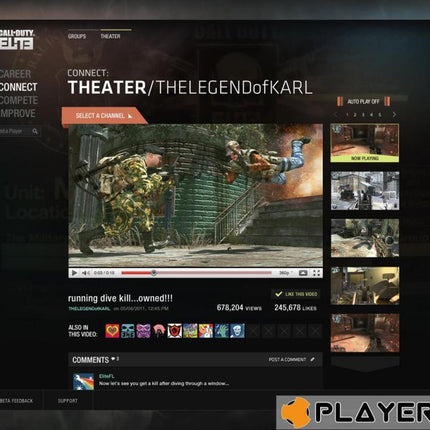Click the green cartoon scene emblem icon

(190, 331)
